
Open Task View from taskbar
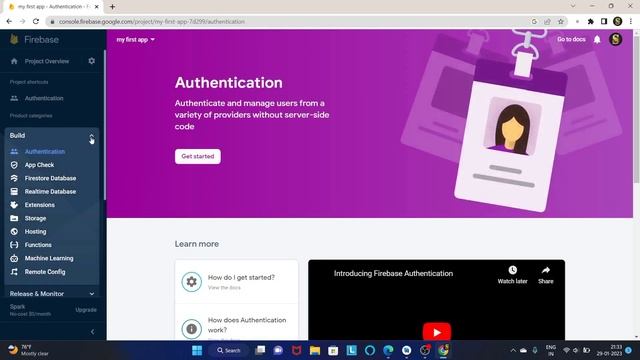tap(260, 350)
